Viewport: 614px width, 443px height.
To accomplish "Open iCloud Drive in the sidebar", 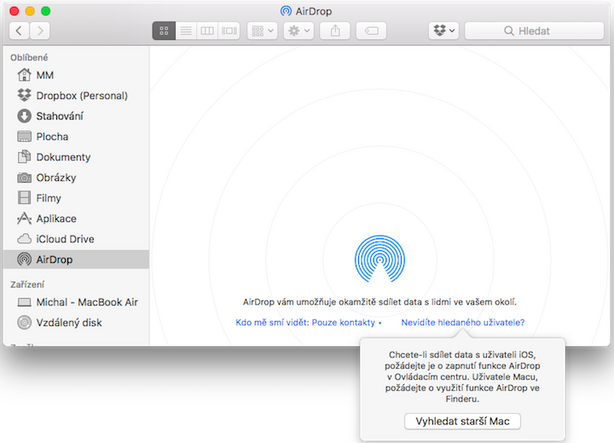I will 76,239.
